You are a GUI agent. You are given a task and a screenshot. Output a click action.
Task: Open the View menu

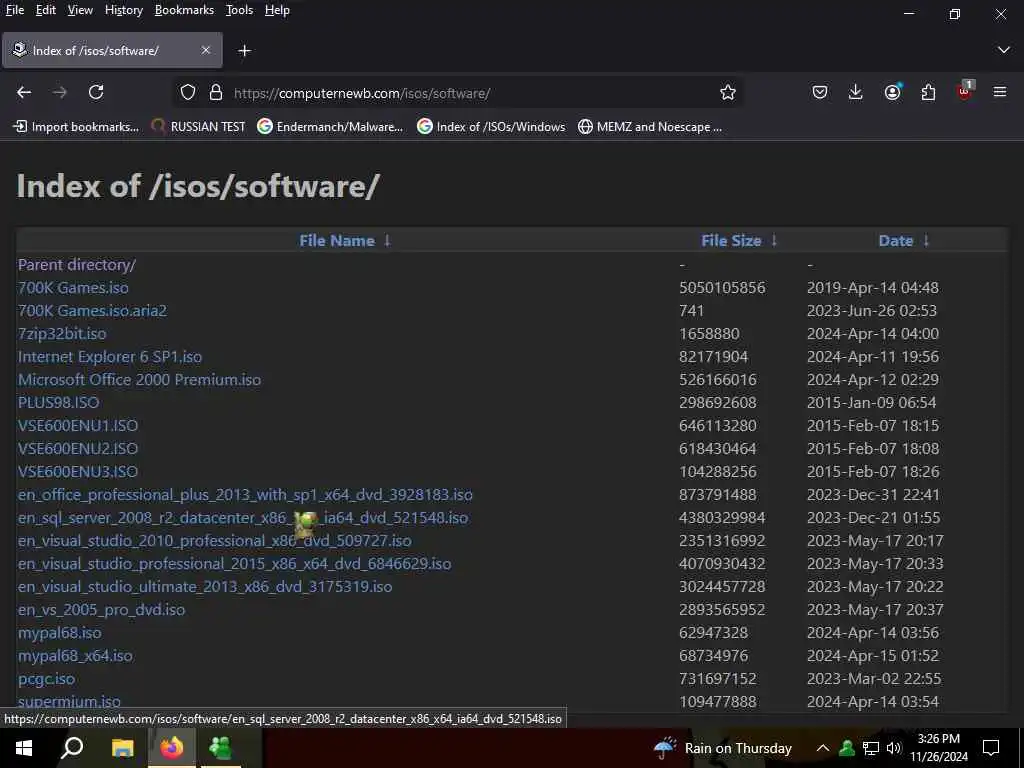click(x=80, y=10)
